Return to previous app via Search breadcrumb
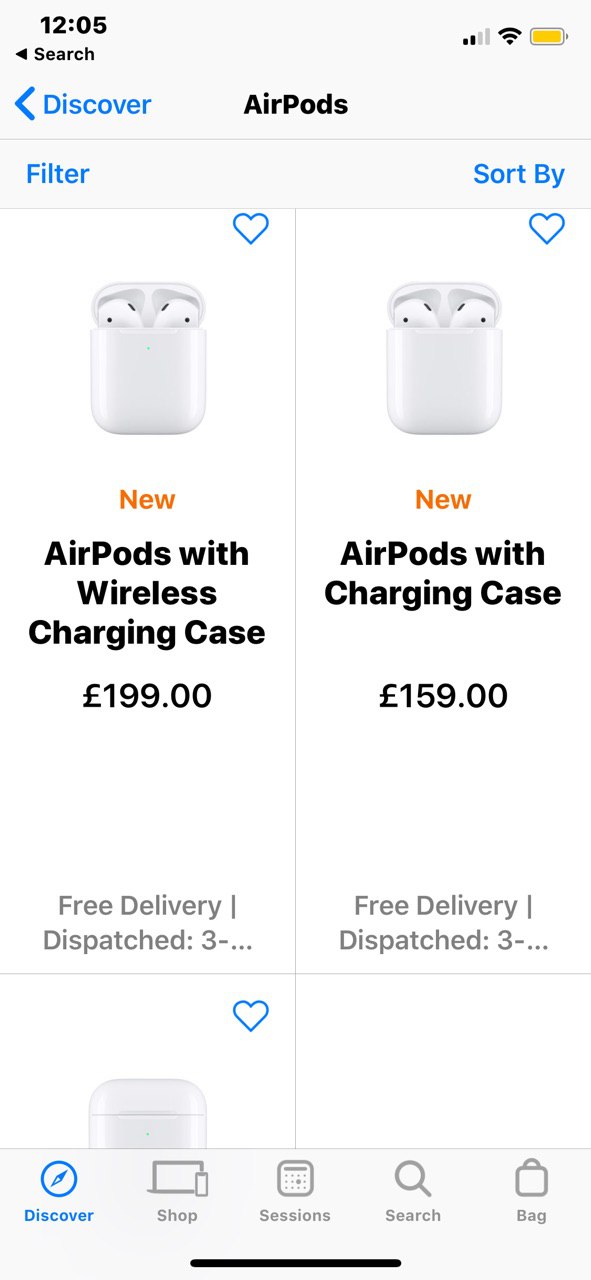Image resolution: width=591 pixels, height=1280 pixels. pos(55,54)
